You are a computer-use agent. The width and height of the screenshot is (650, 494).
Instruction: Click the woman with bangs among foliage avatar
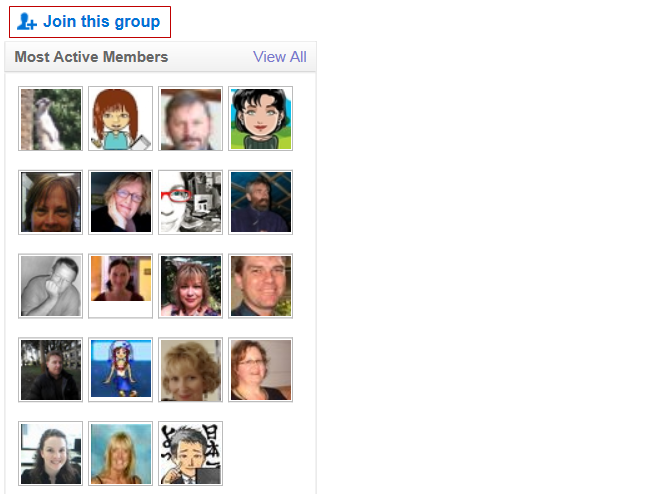[x=191, y=286]
